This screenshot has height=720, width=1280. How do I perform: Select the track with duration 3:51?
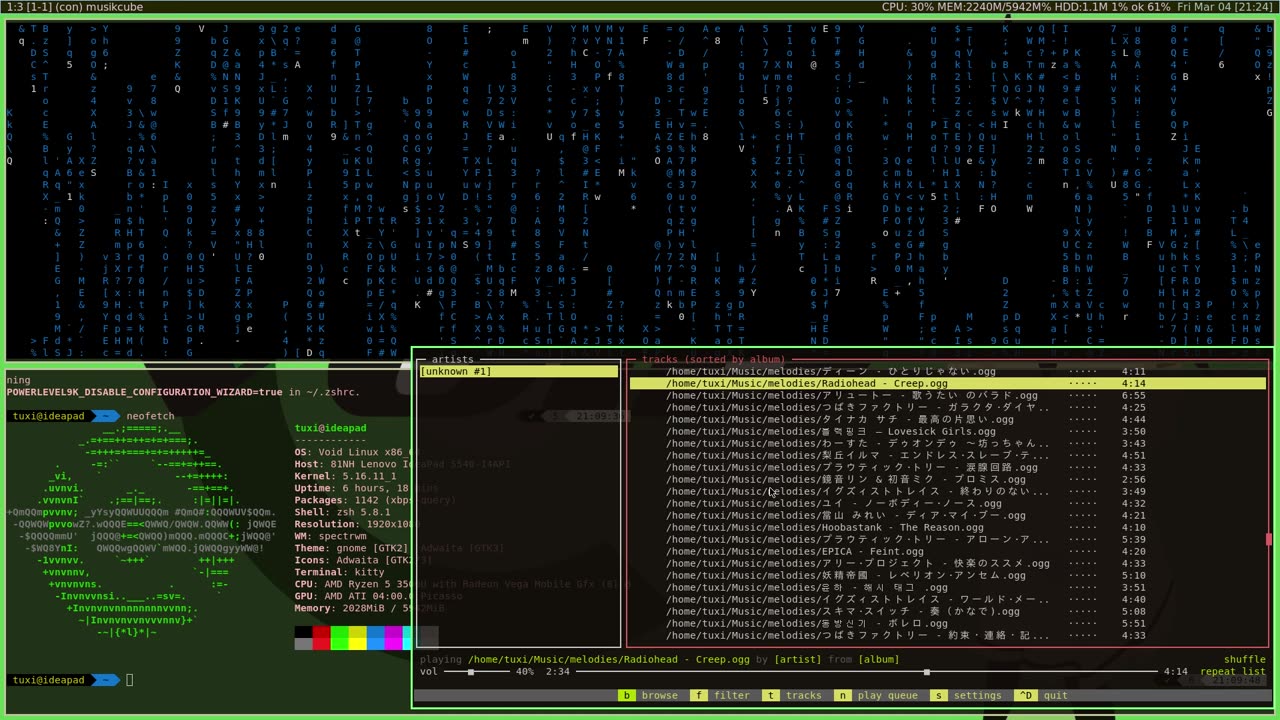tap(948, 588)
